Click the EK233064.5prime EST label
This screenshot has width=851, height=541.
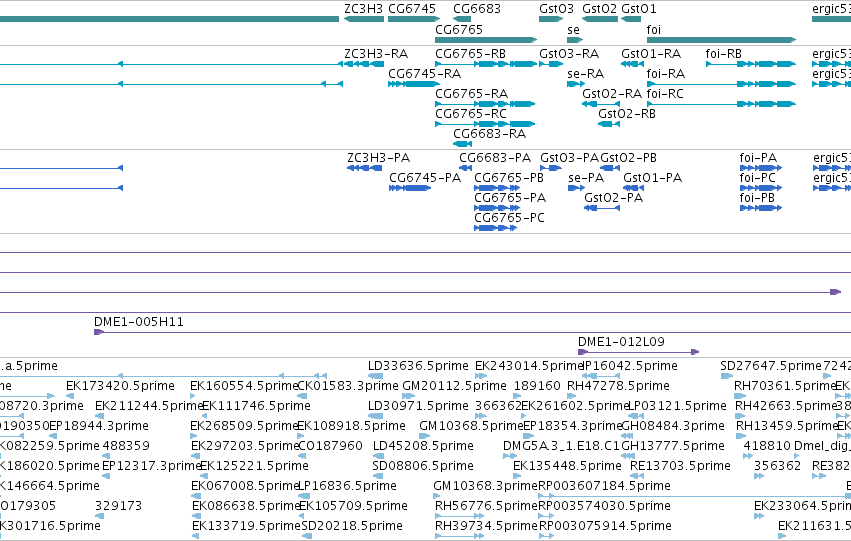coord(802,506)
